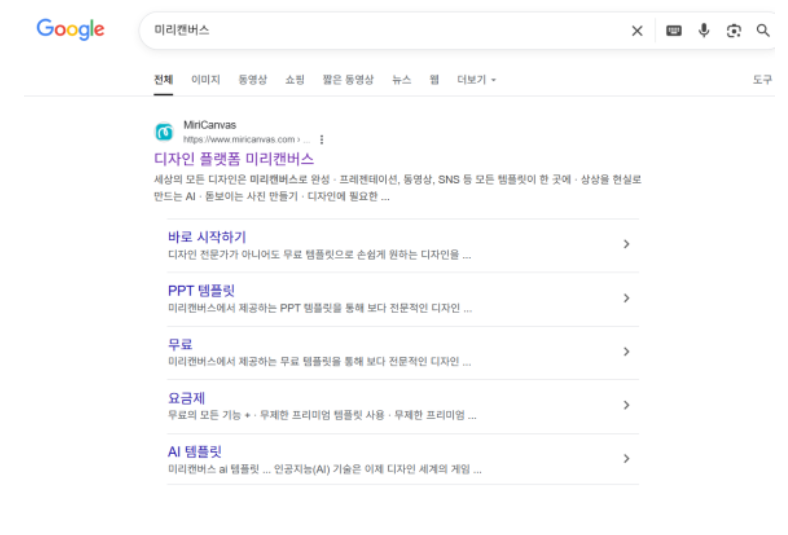
Task: Open the 요금제 sitelink
Action: click(186, 398)
